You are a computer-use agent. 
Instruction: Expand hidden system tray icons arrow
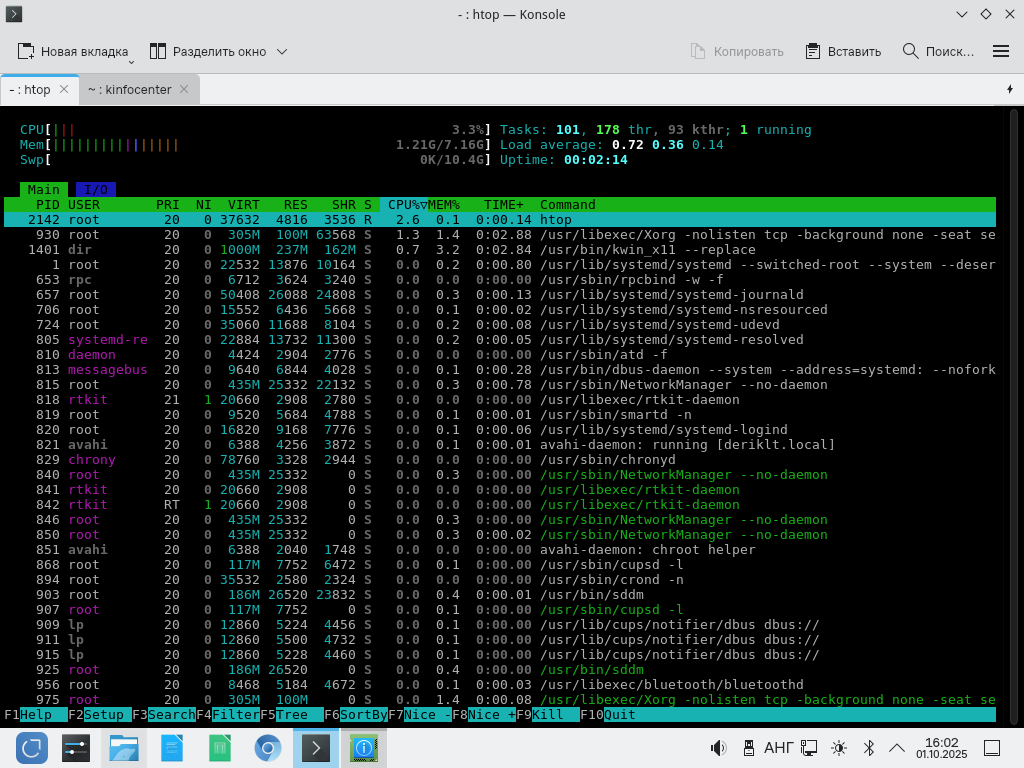(x=898, y=748)
